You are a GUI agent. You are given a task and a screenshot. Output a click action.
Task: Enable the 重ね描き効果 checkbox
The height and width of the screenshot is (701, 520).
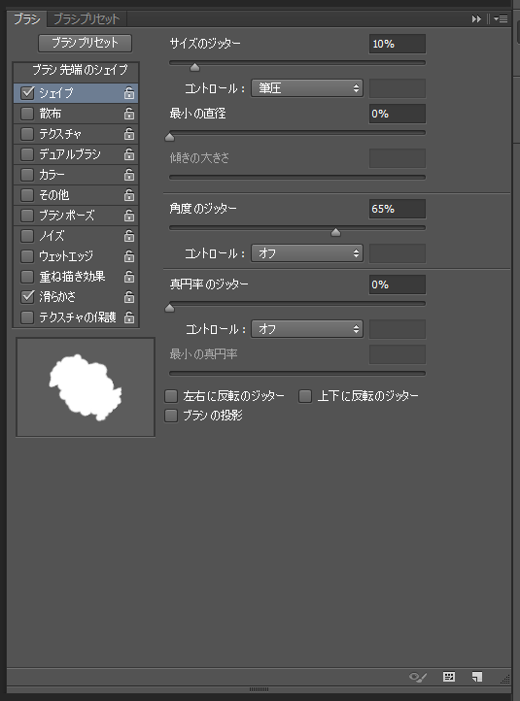click(x=27, y=277)
